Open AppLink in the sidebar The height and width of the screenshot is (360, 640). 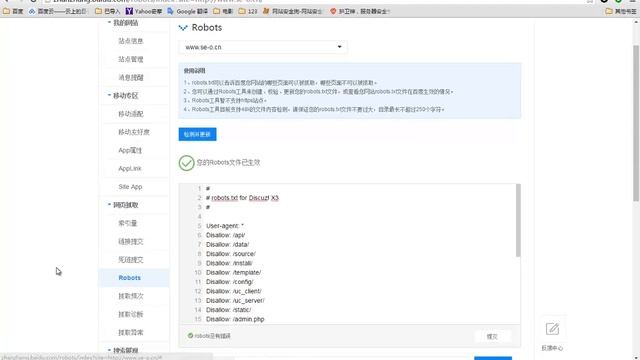(130, 168)
